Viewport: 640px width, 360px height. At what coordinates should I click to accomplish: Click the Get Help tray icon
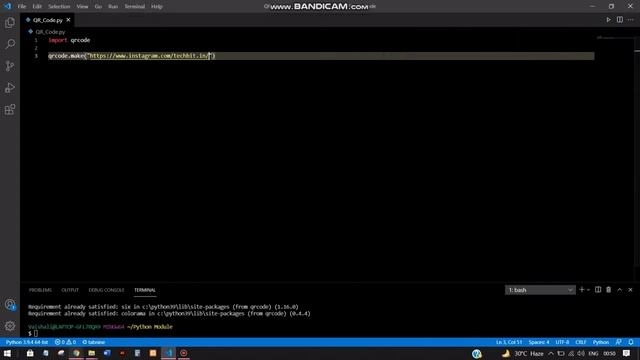pos(477,353)
